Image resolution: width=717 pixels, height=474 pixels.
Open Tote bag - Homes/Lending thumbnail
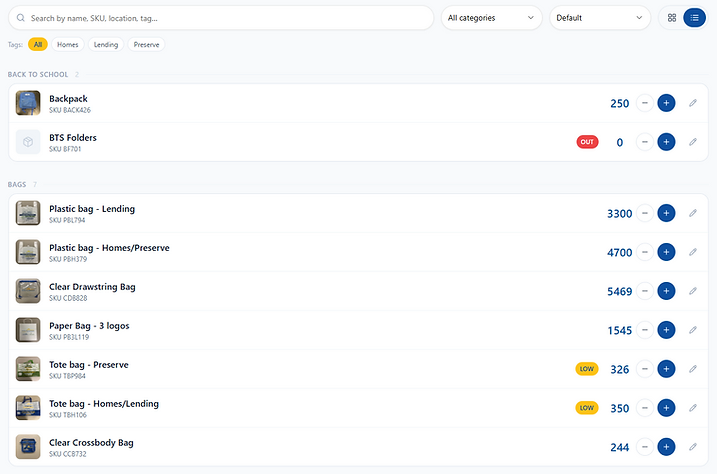(28, 408)
